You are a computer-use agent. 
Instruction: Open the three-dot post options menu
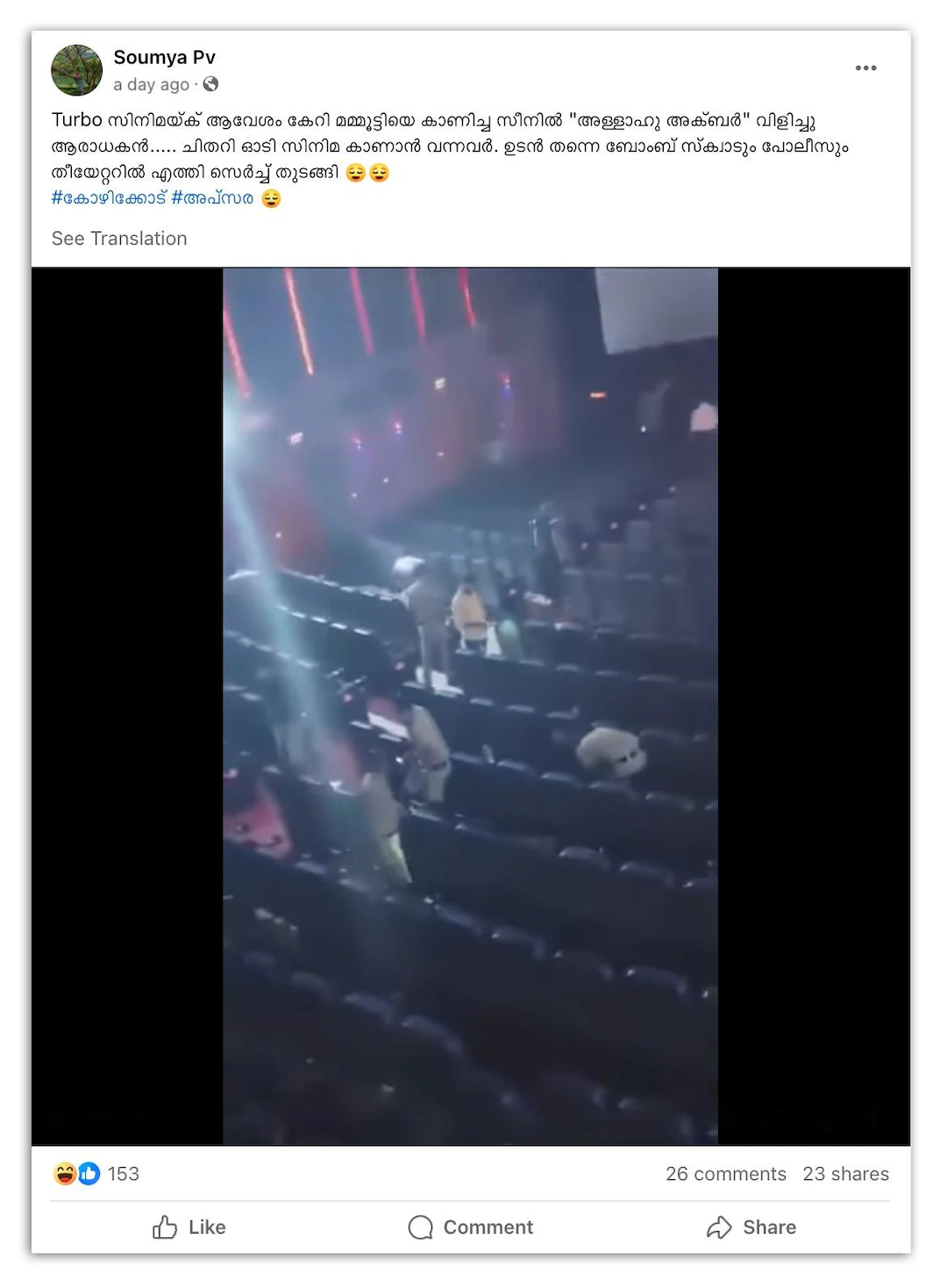pyautogui.click(x=865, y=68)
